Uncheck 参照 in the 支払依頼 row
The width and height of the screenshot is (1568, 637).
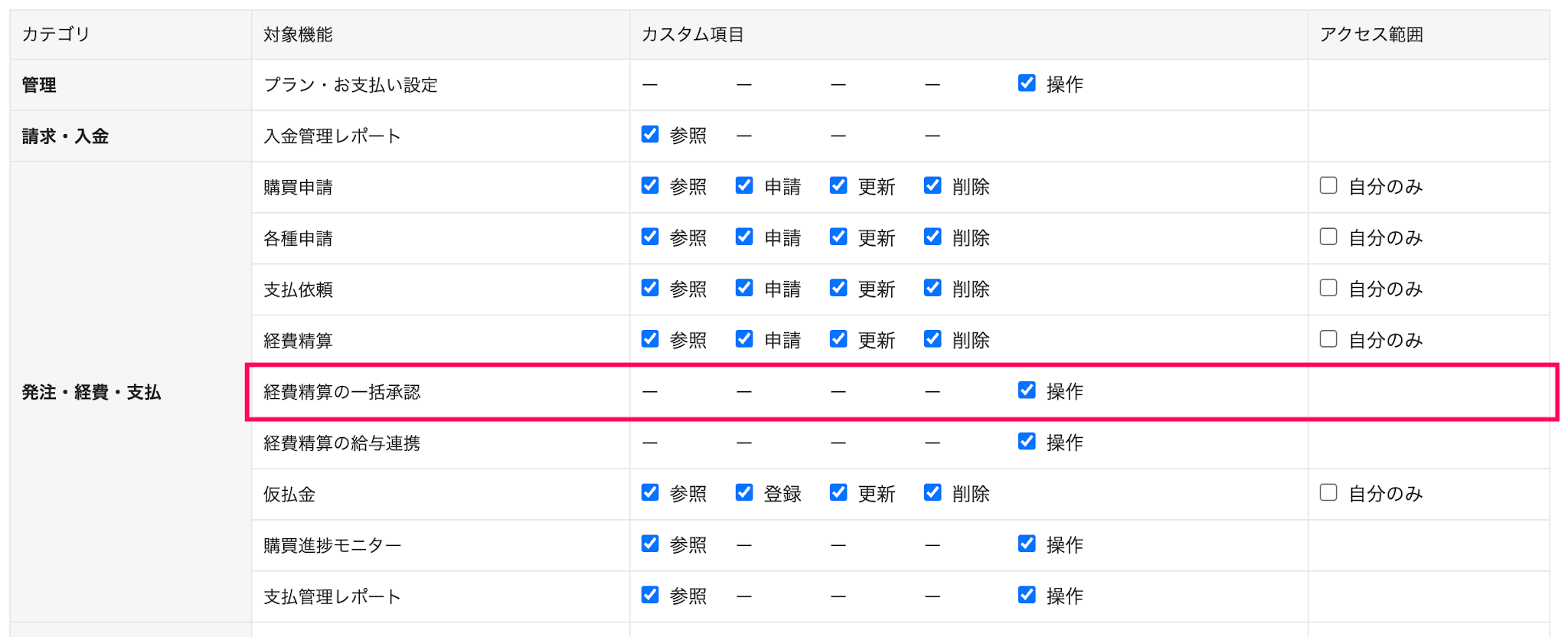[x=650, y=288]
